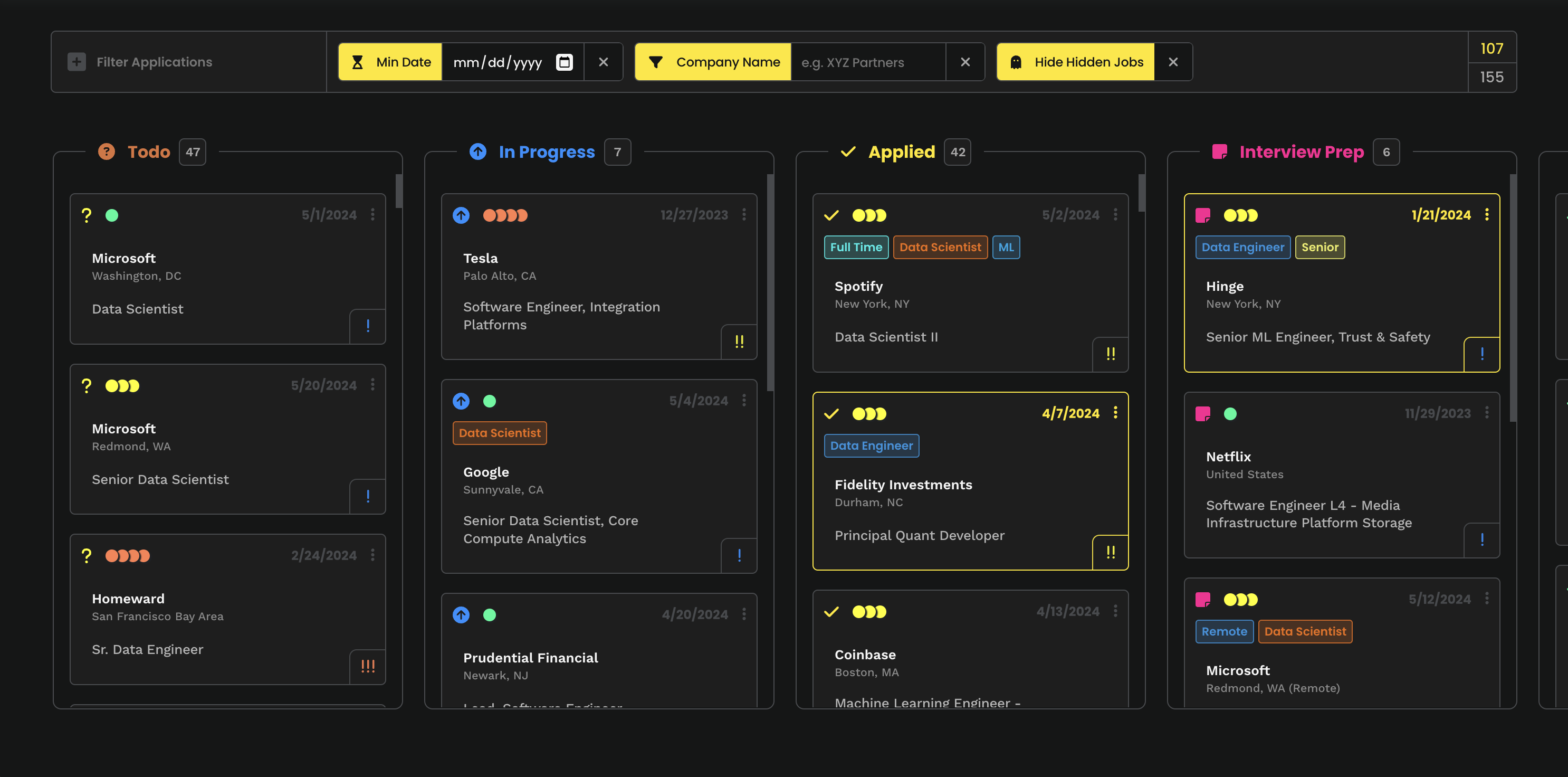Click priority flag on Microsoft Data Scientist card
Screen dimensions: 1568x777
pos(368,326)
